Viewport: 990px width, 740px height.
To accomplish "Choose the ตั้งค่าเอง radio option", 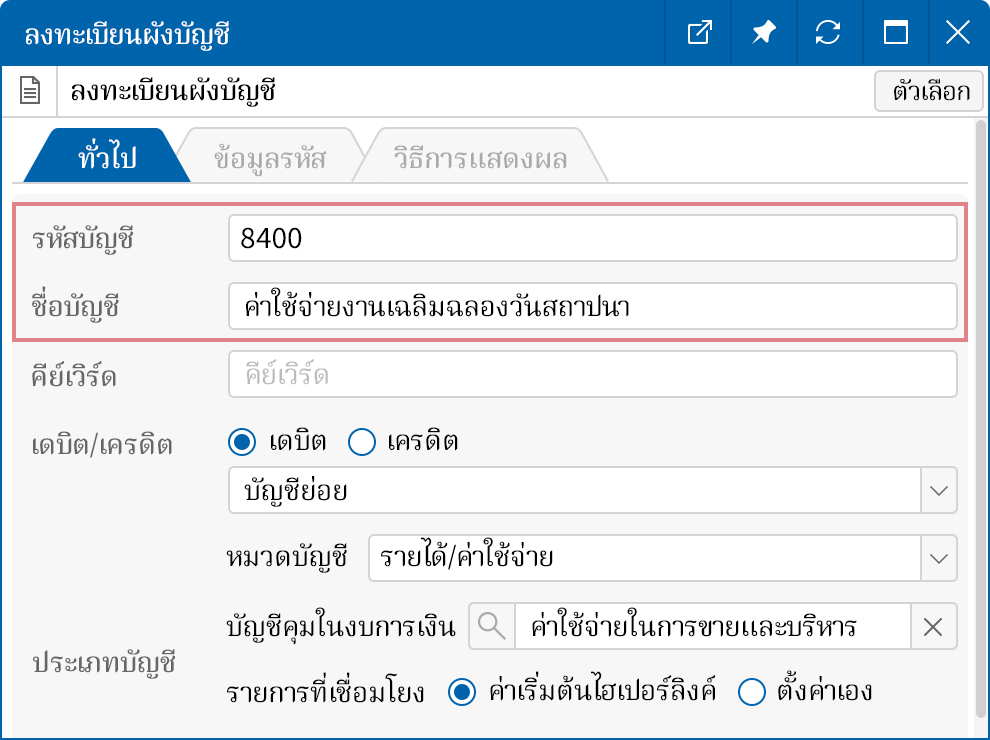I will point(751,691).
